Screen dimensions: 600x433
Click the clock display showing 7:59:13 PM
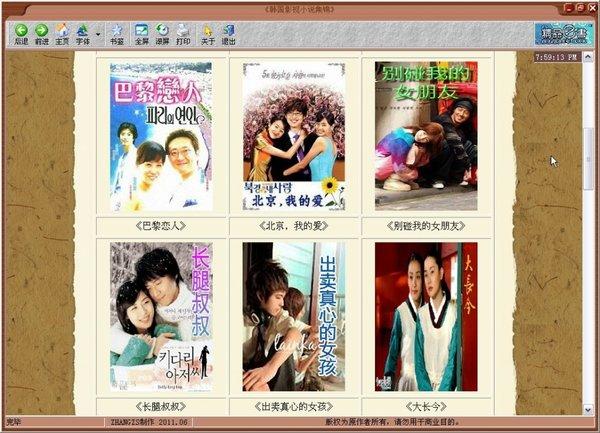click(557, 57)
